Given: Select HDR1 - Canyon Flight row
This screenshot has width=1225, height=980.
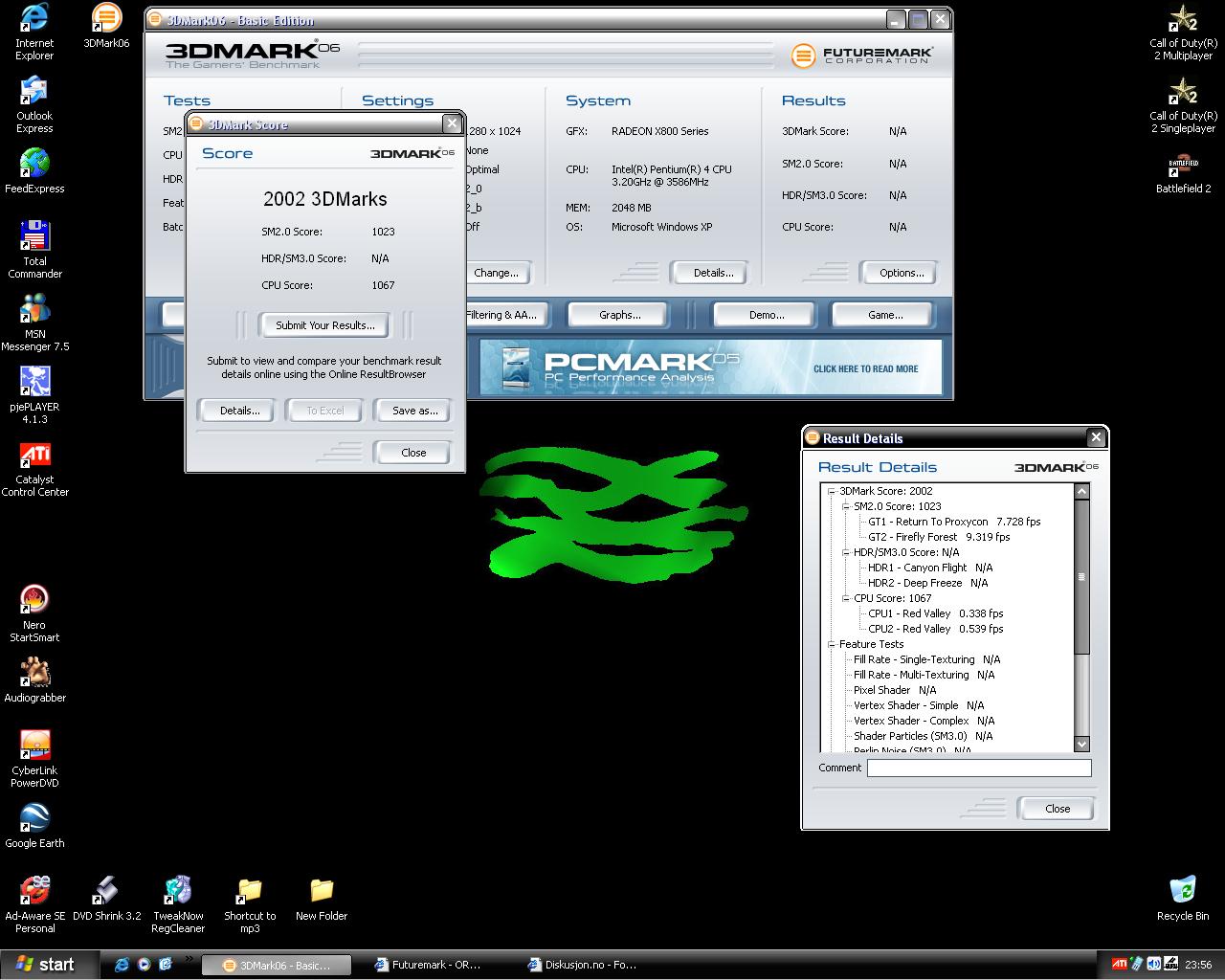Looking at the screenshot, I should pos(930,568).
